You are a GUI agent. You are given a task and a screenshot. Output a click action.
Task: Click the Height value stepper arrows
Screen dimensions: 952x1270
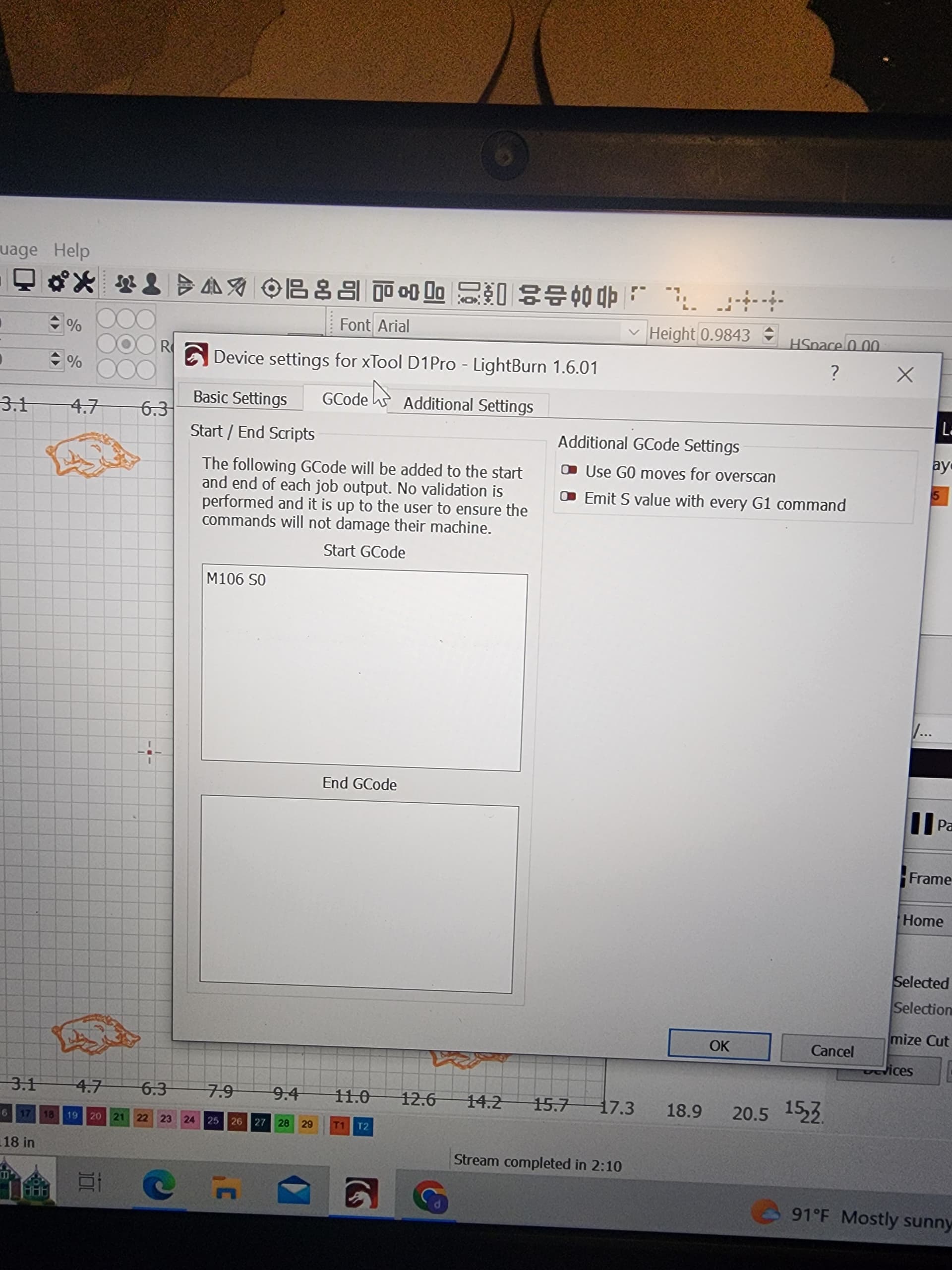click(x=769, y=335)
